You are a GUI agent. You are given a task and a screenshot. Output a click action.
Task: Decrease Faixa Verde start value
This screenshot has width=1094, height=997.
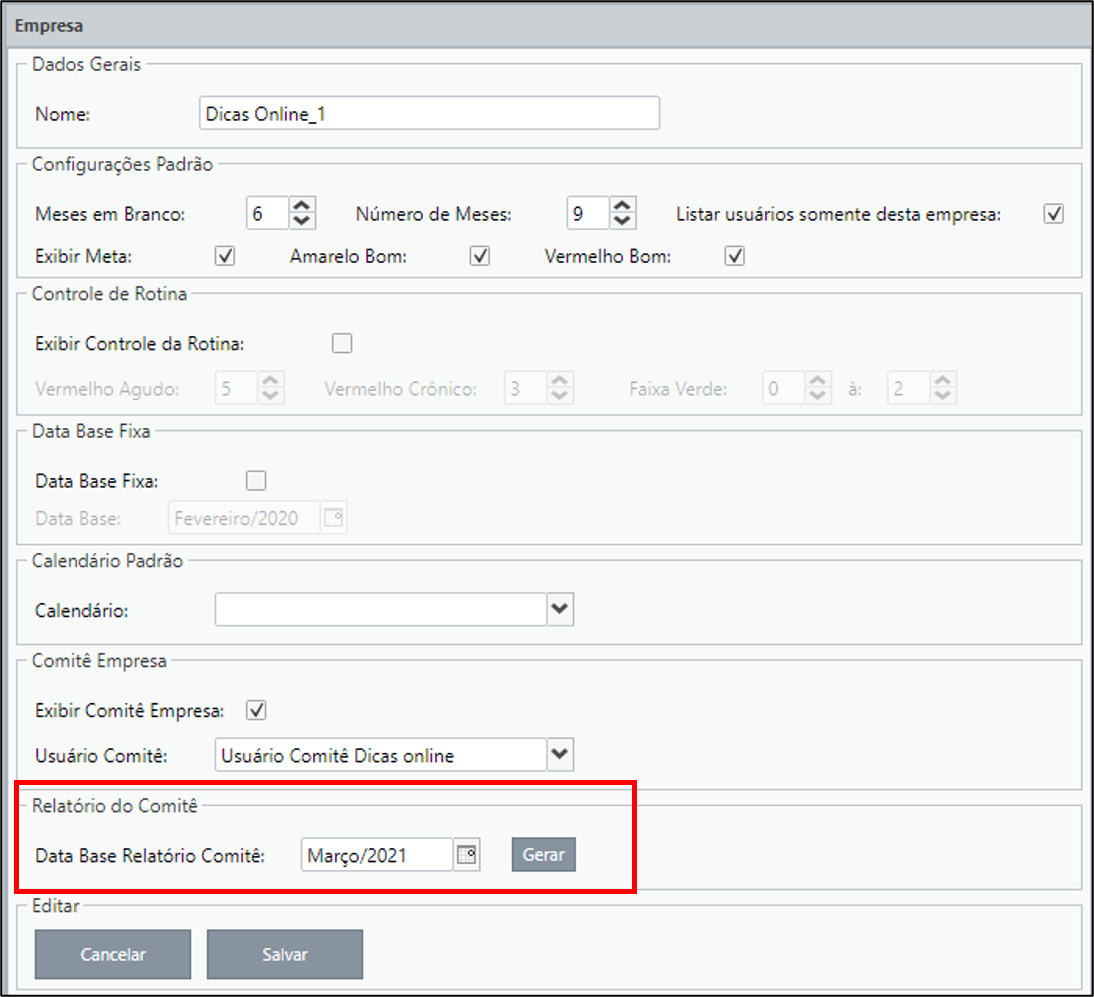tap(818, 396)
